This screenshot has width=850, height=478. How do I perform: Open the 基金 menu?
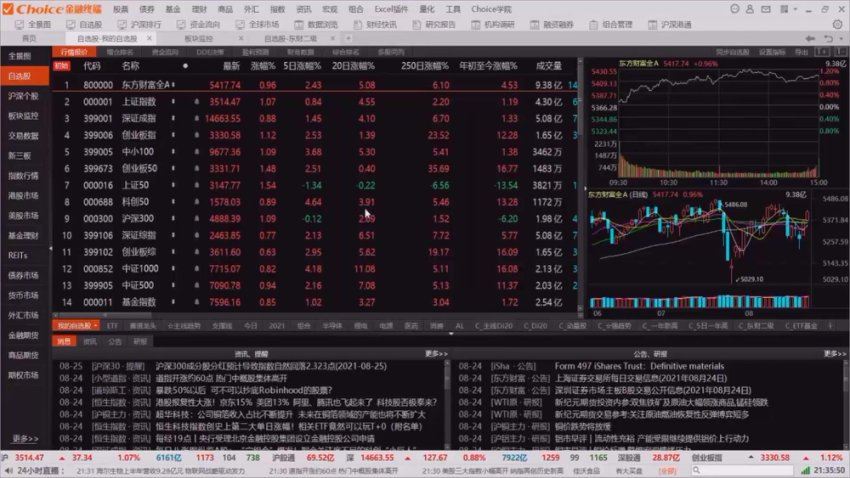pos(172,9)
